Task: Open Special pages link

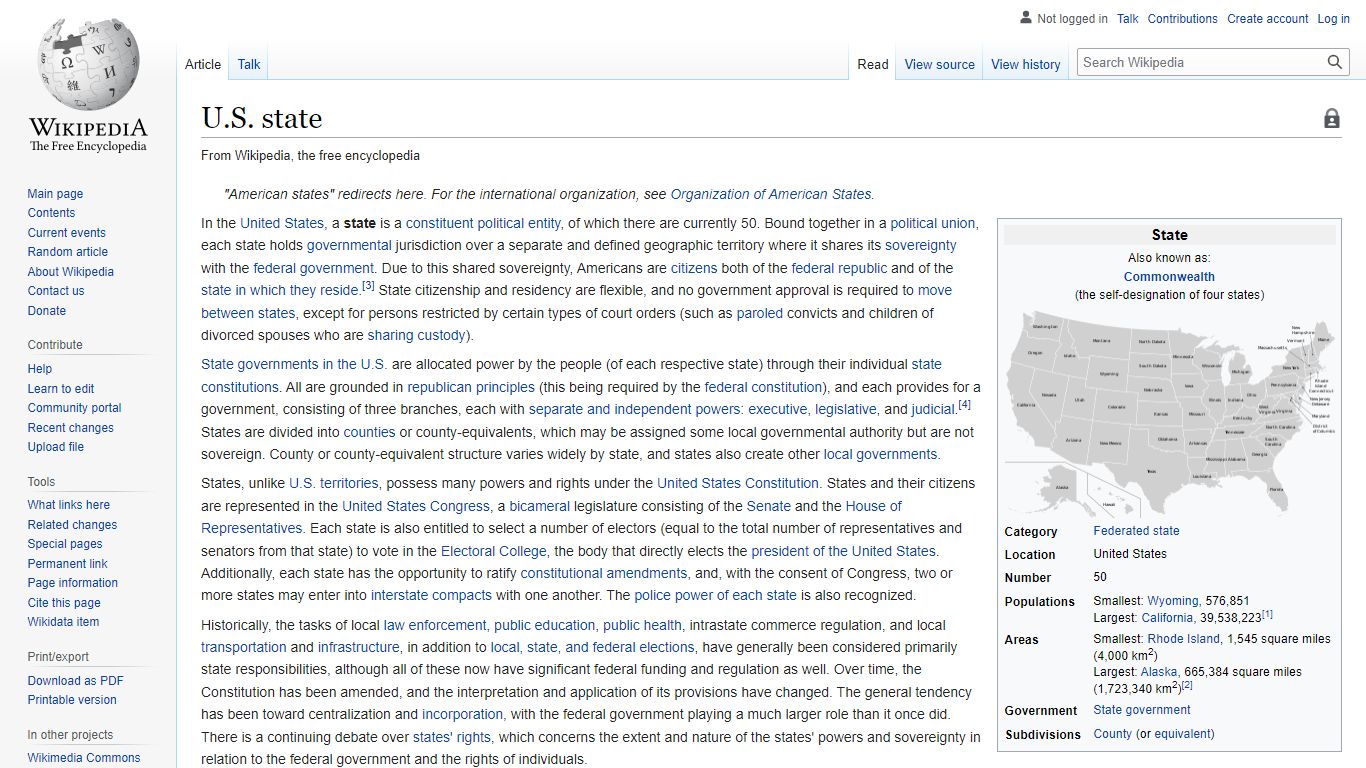Action: tap(65, 544)
